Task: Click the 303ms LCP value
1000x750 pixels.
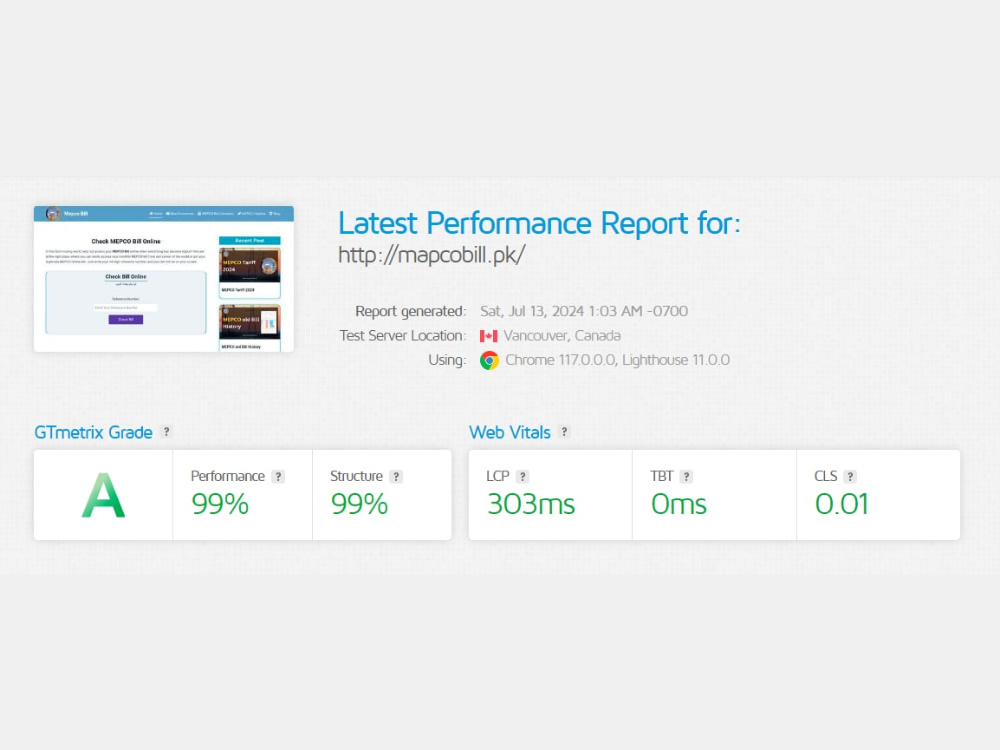Action: (x=531, y=504)
